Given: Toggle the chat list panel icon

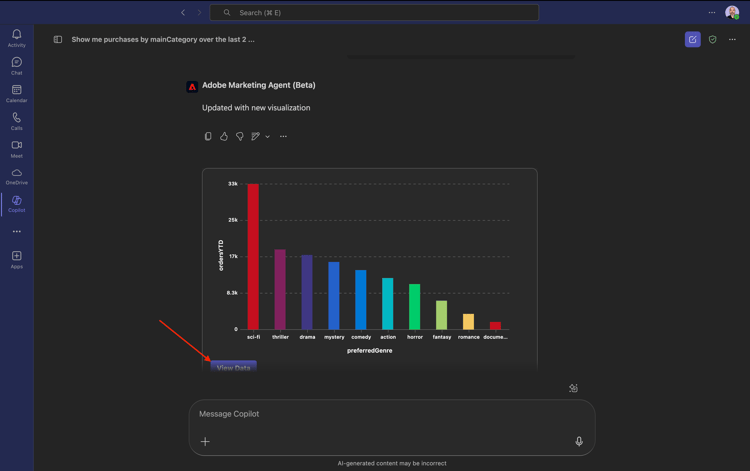Looking at the screenshot, I should coord(58,39).
